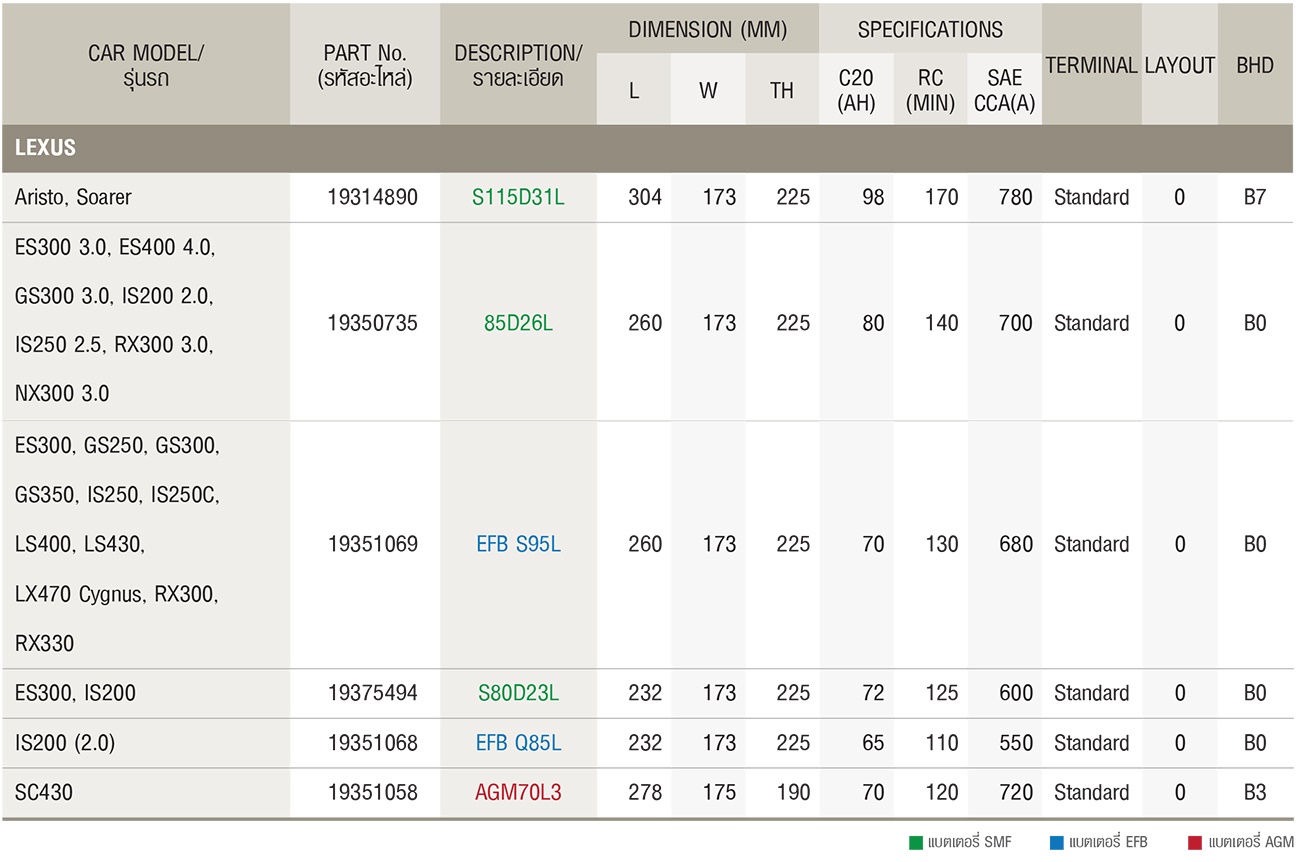The height and width of the screenshot is (862, 1300).
Task: Click the 550 CCA value for IS200 (2.0)
Action: pyautogui.click(x=1016, y=743)
